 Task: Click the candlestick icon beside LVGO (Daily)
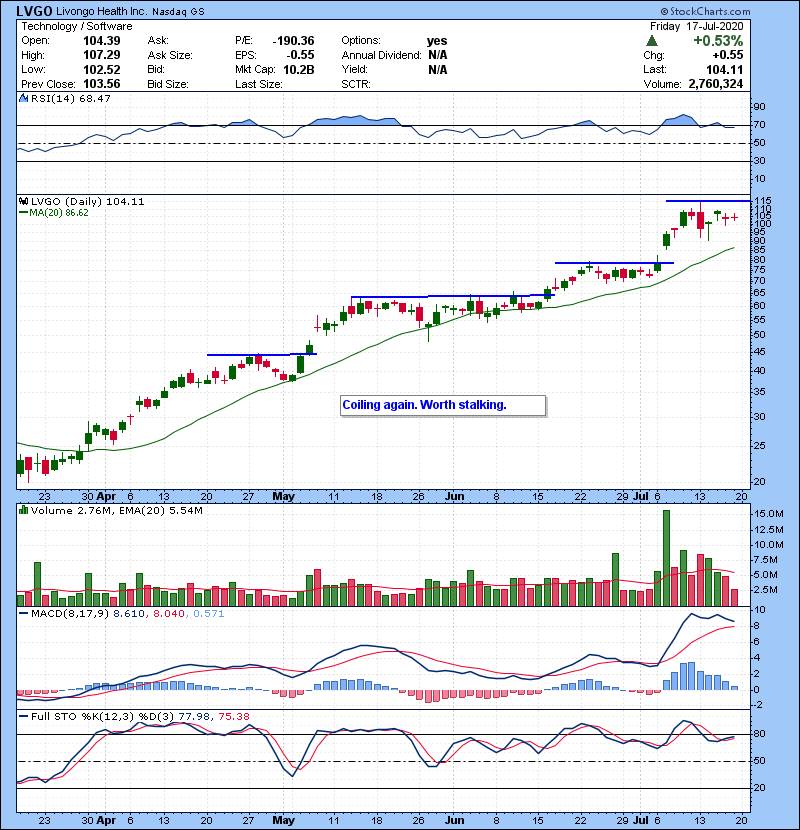[x=23, y=201]
